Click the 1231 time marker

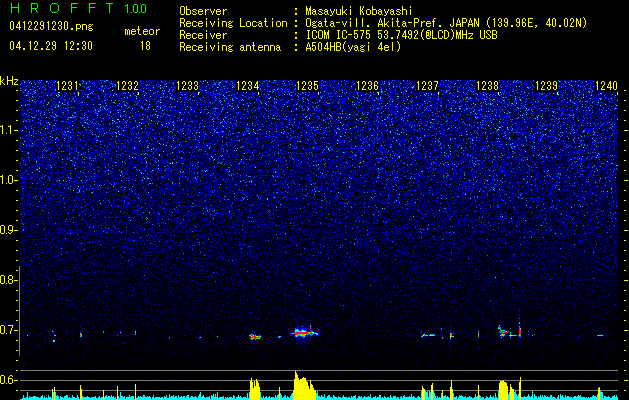[67, 86]
